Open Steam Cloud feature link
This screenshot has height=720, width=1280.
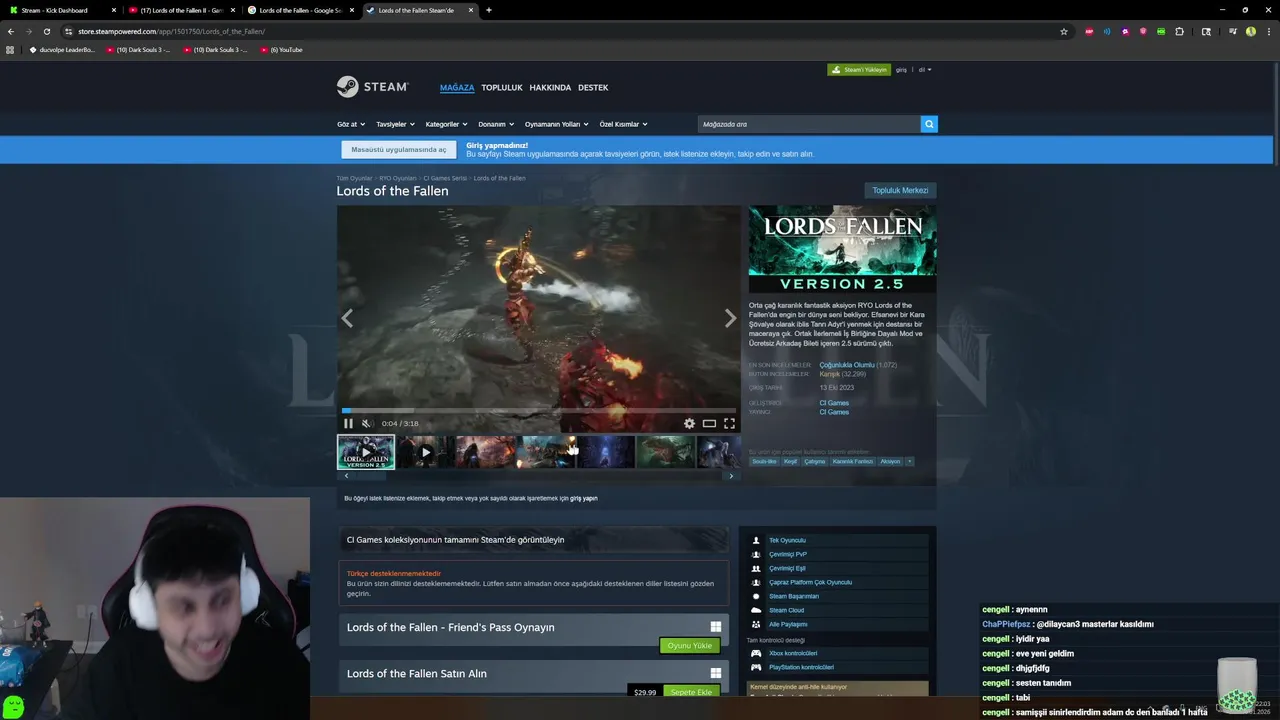pyautogui.click(x=786, y=610)
